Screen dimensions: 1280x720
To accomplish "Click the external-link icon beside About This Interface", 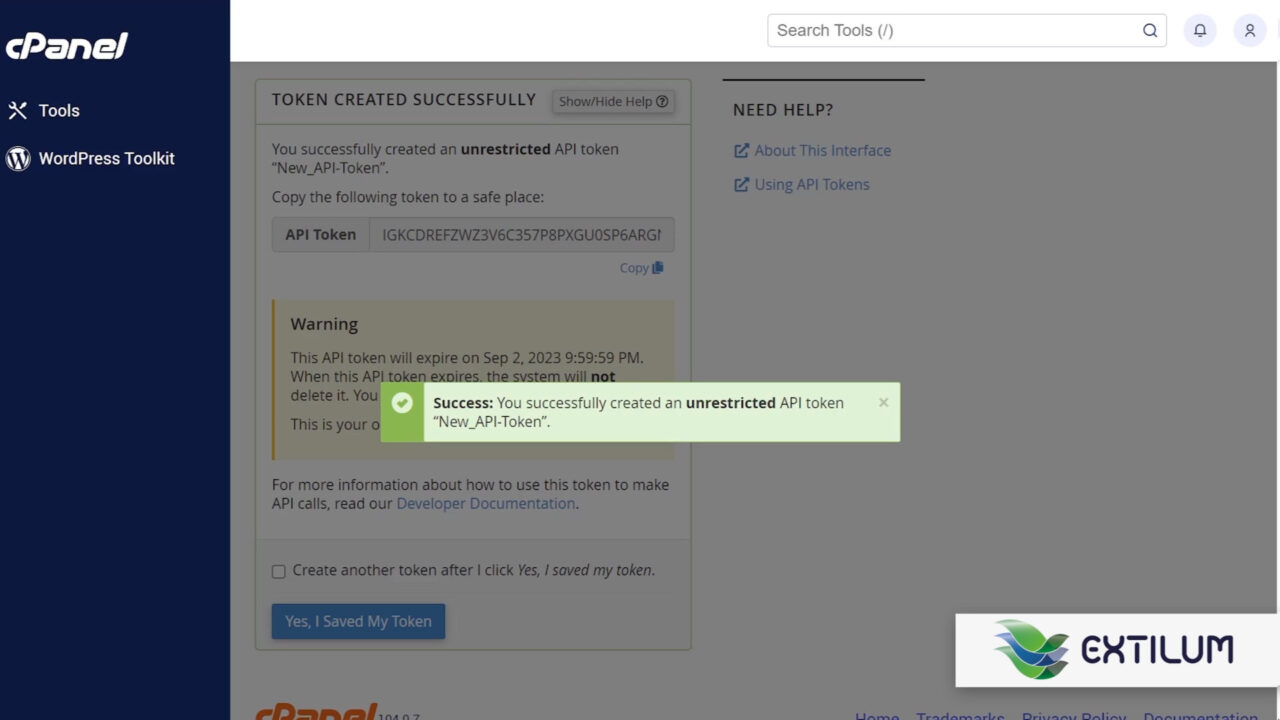I will coord(741,150).
